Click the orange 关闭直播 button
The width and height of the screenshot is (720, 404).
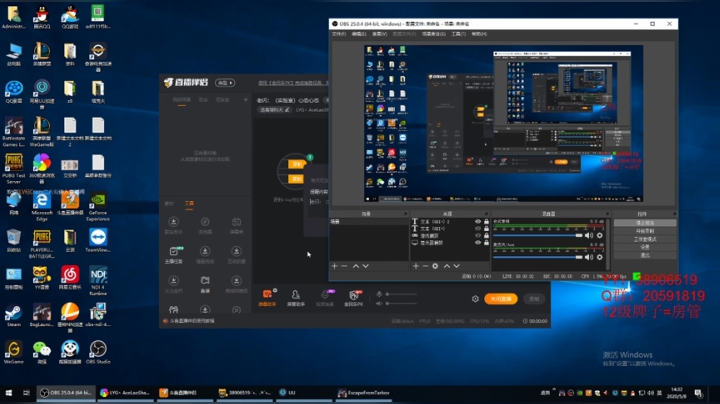click(x=501, y=299)
